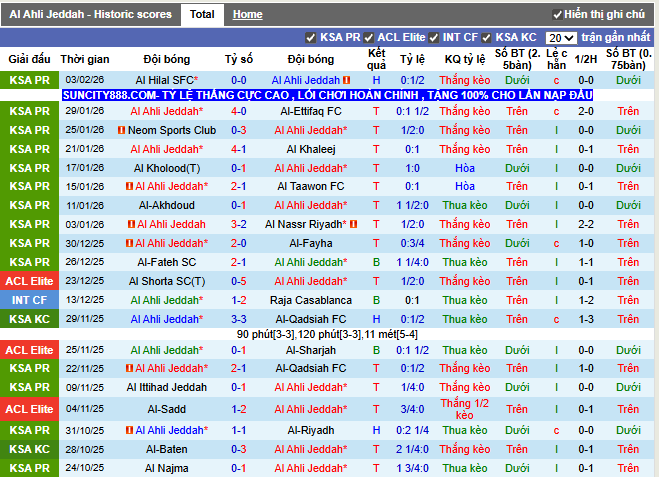Open Al-Sharjah team link
The height and width of the screenshot is (477, 659).
pyautogui.click(x=311, y=351)
